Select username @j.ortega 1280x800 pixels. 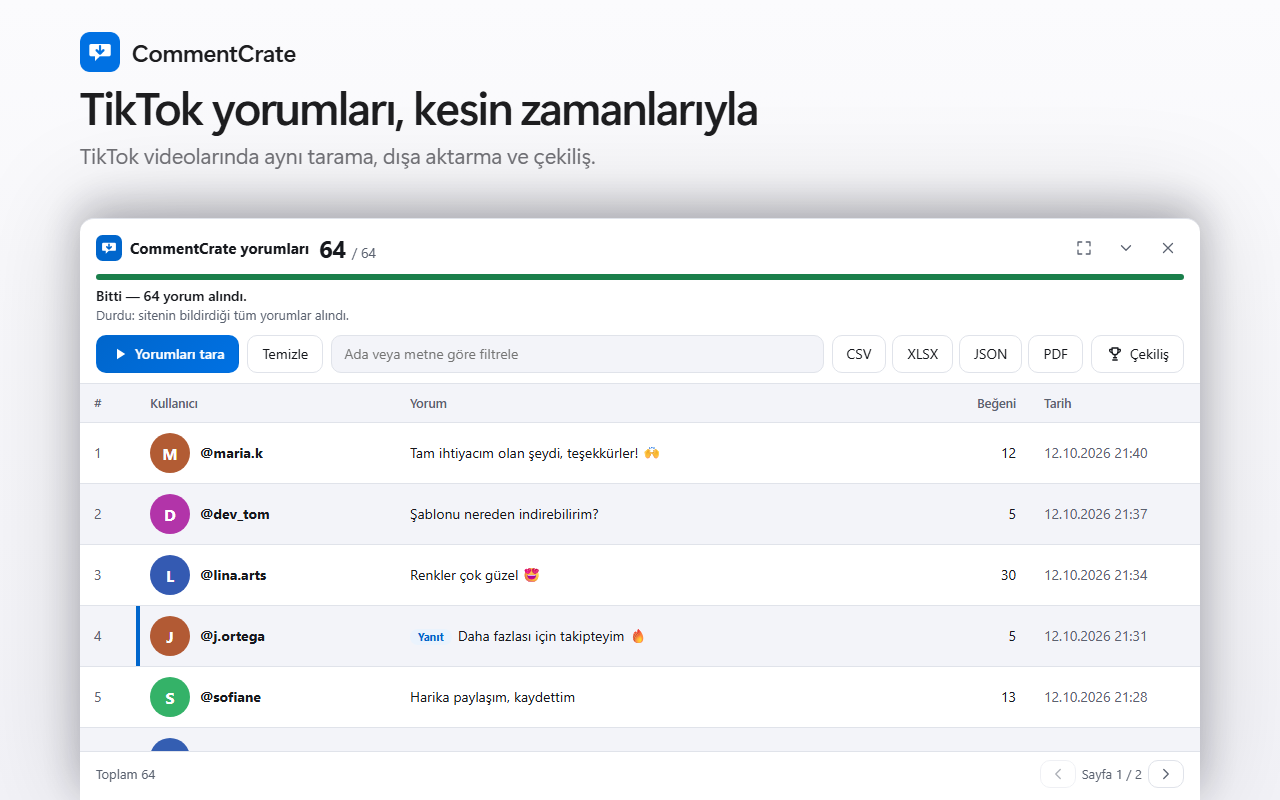coord(232,636)
